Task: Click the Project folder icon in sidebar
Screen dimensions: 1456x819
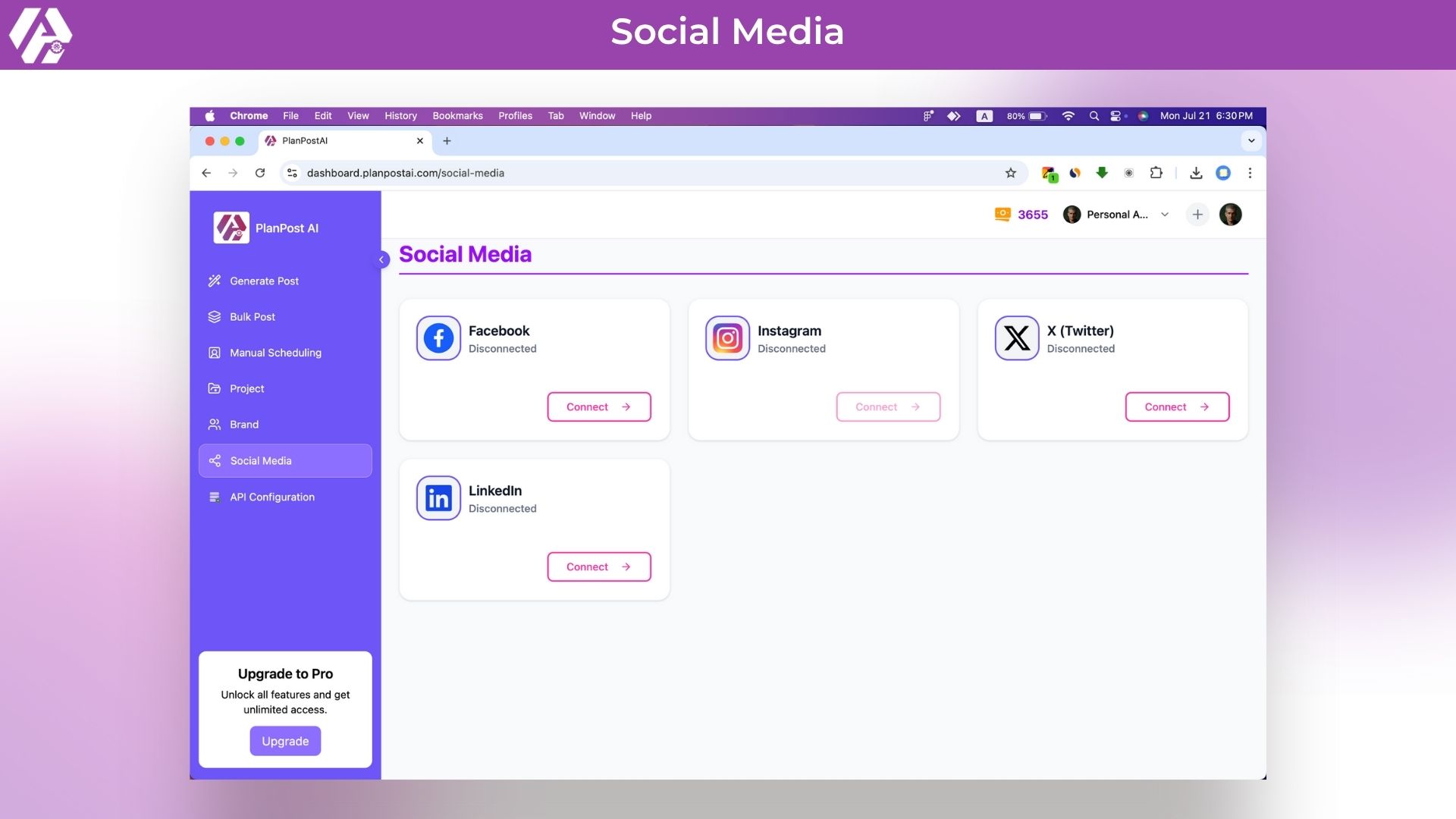Action: point(215,388)
